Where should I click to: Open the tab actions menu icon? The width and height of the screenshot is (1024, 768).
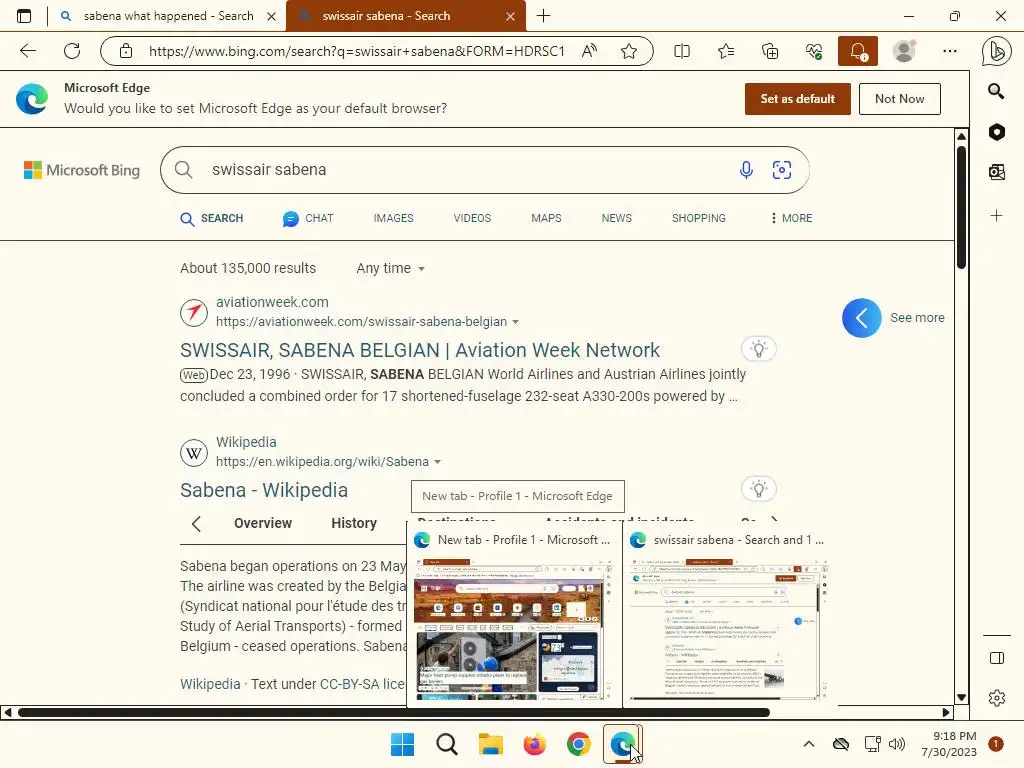24,16
